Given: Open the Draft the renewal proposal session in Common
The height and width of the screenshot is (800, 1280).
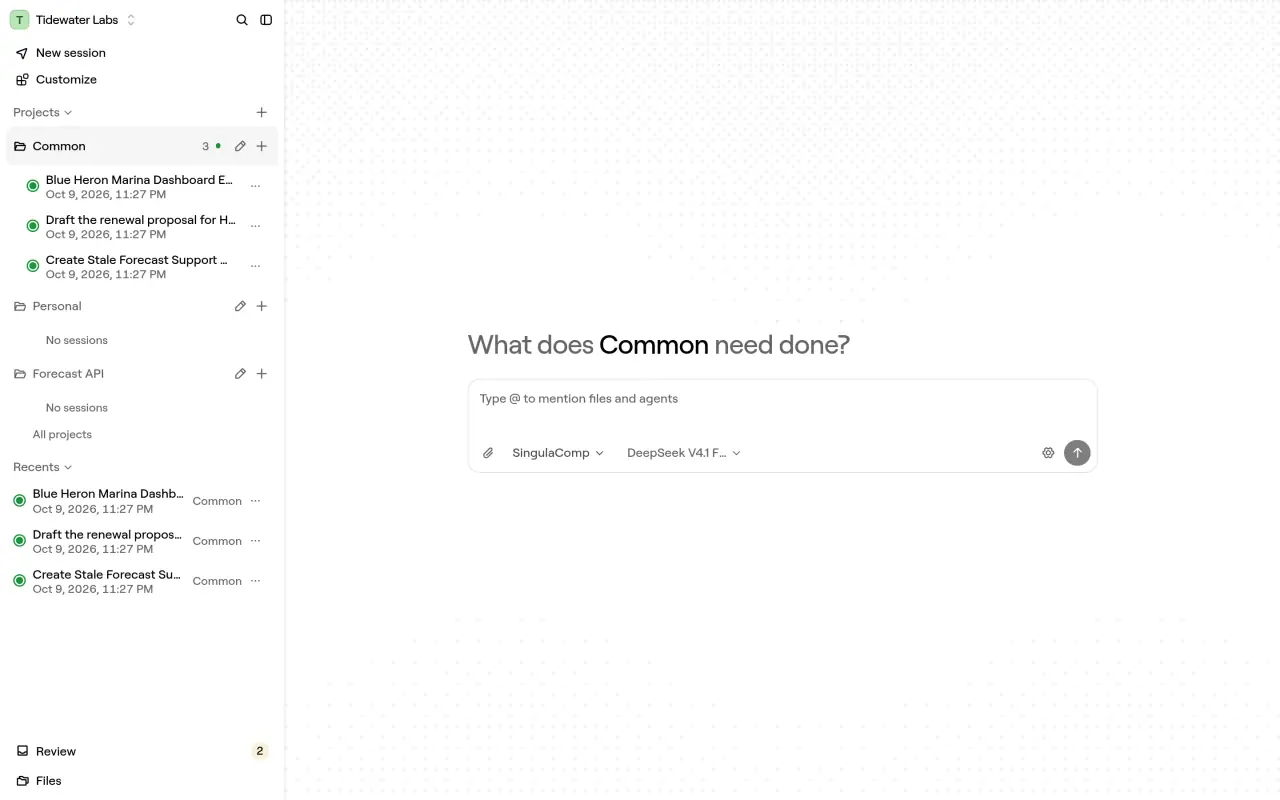Looking at the screenshot, I should point(139,227).
